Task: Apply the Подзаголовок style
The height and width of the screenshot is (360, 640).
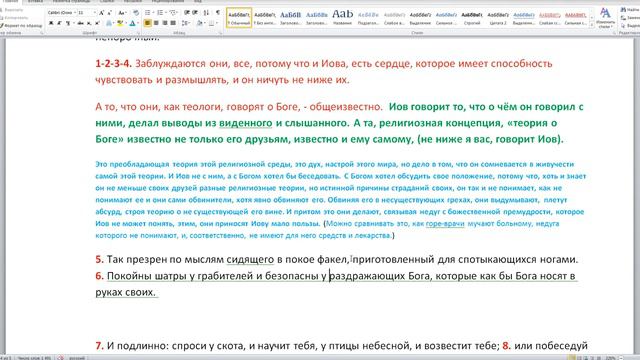Action: pos(368,18)
